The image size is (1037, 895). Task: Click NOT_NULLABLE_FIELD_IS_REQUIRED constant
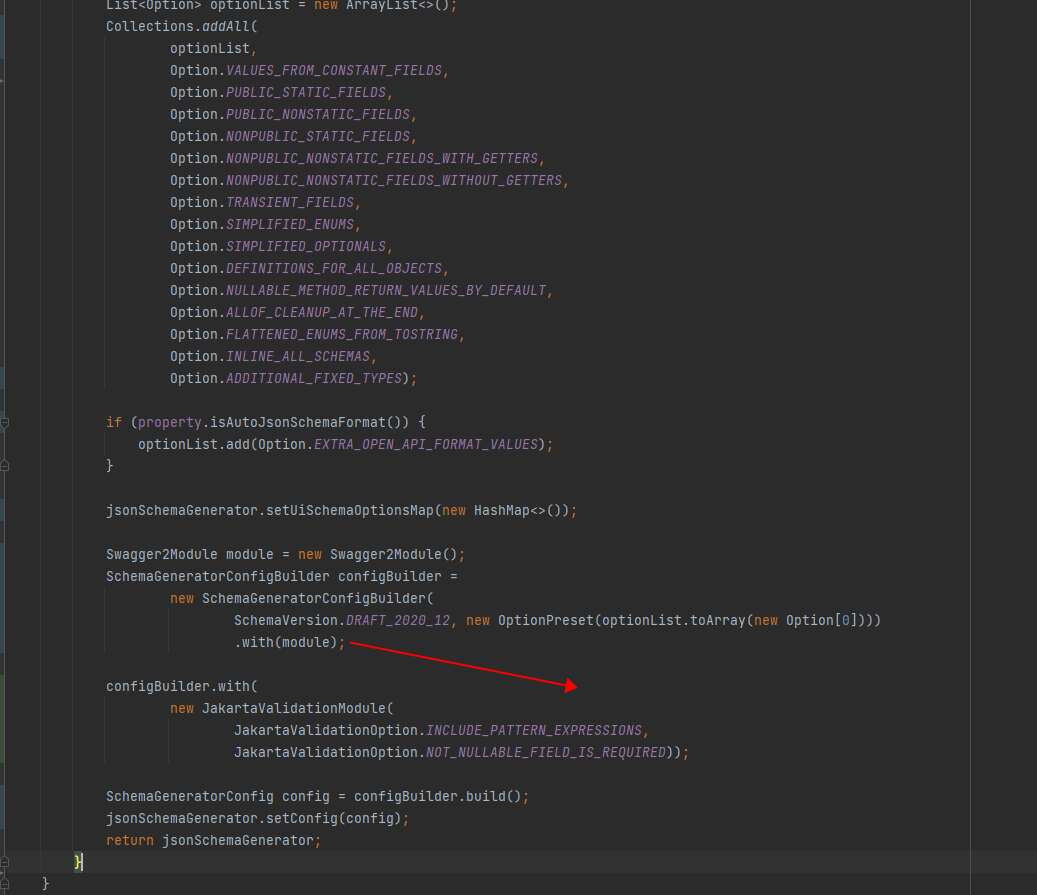tap(546, 752)
